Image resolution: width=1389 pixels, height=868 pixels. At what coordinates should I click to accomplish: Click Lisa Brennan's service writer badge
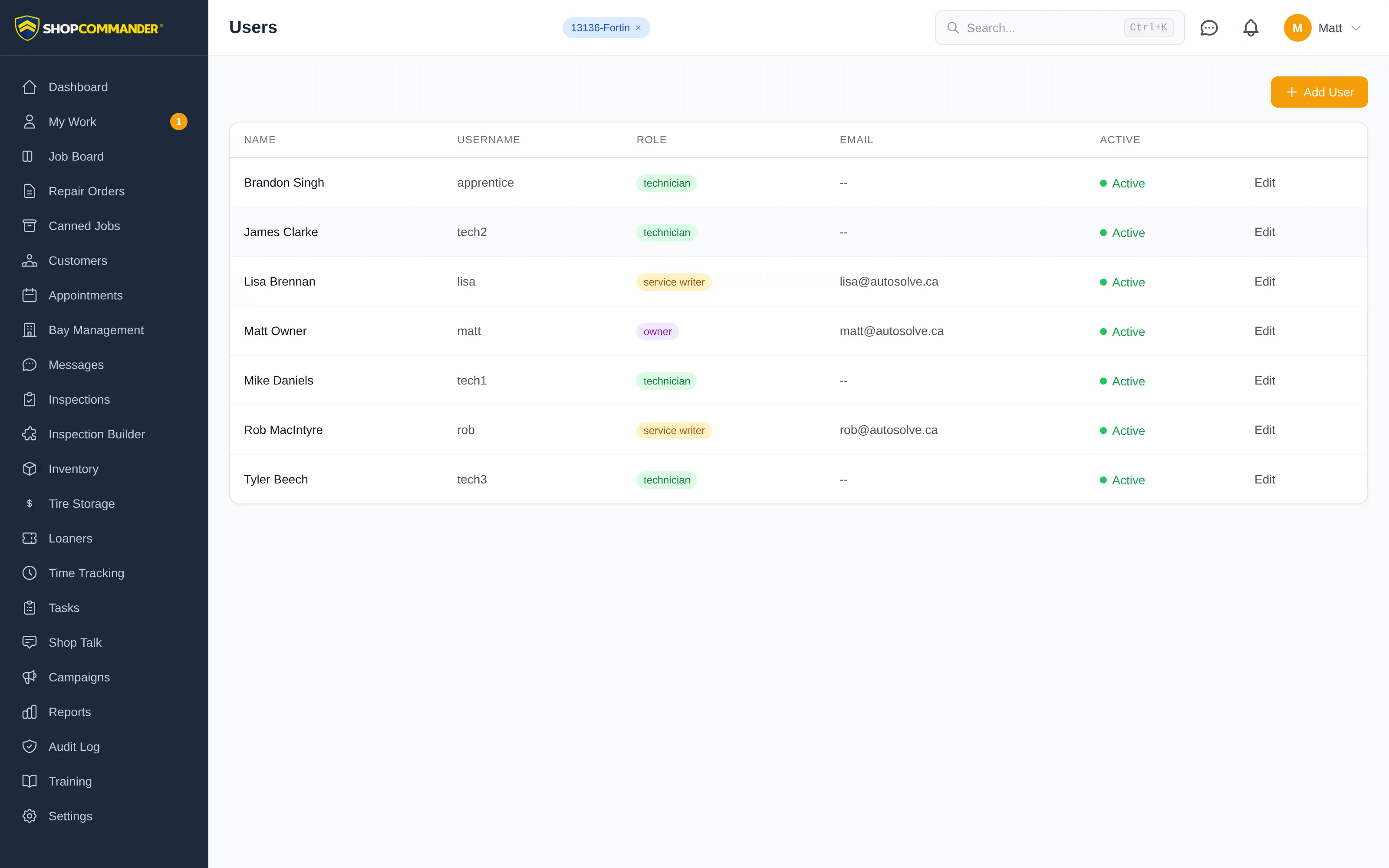(674, 282)
